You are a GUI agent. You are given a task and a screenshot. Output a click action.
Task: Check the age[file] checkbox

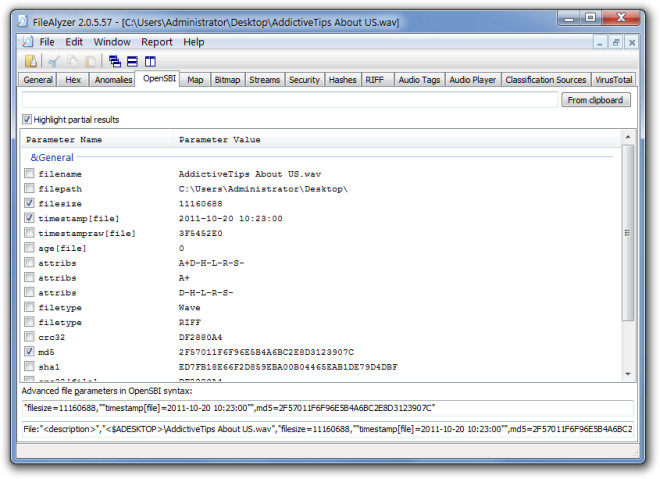29,247
